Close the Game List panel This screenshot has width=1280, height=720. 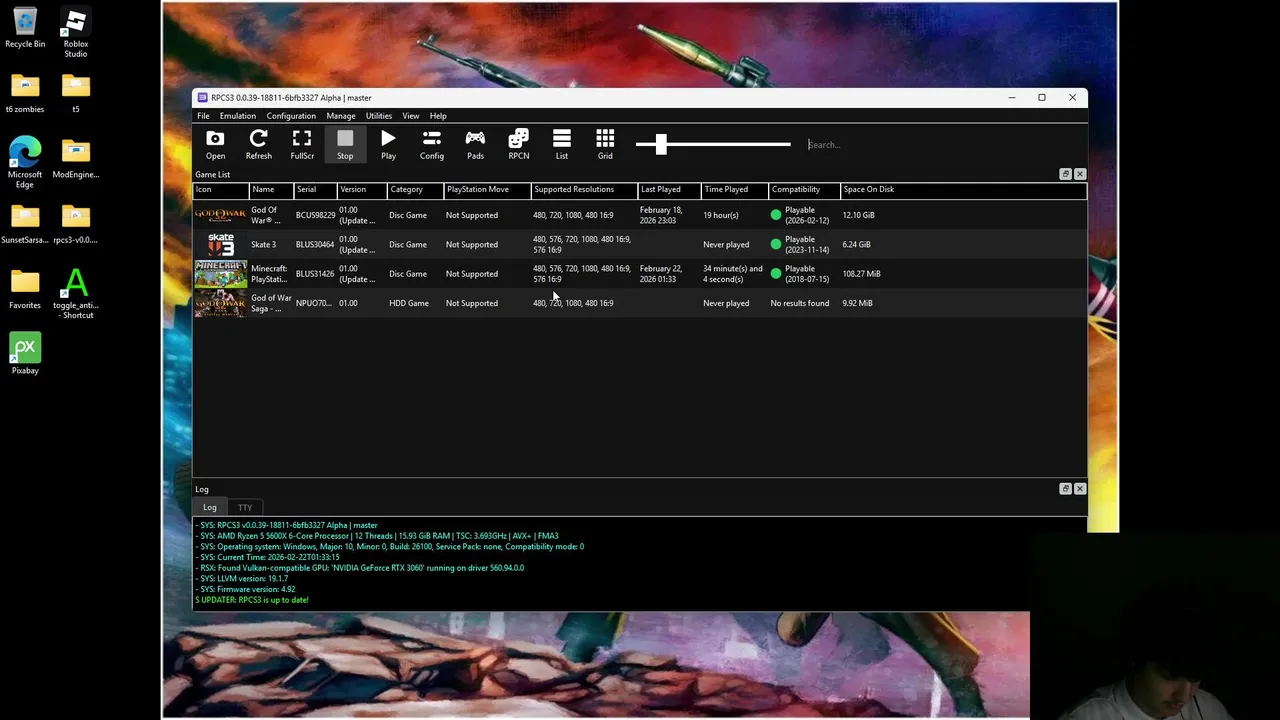[x=1080, y=174]
